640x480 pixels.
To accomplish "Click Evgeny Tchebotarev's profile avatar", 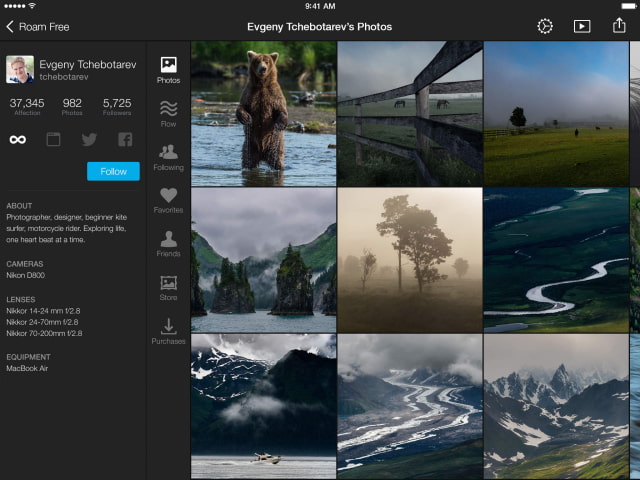I will 20,69.
